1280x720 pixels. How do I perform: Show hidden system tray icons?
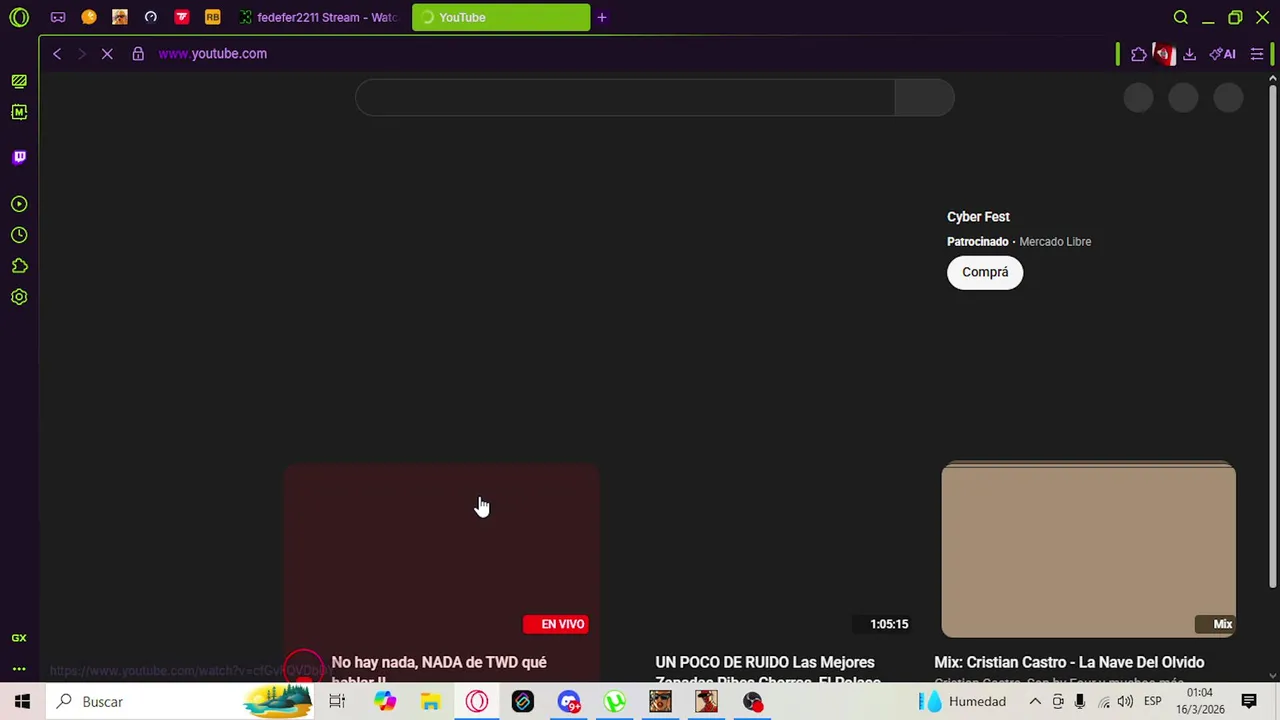click(1035, 702)
